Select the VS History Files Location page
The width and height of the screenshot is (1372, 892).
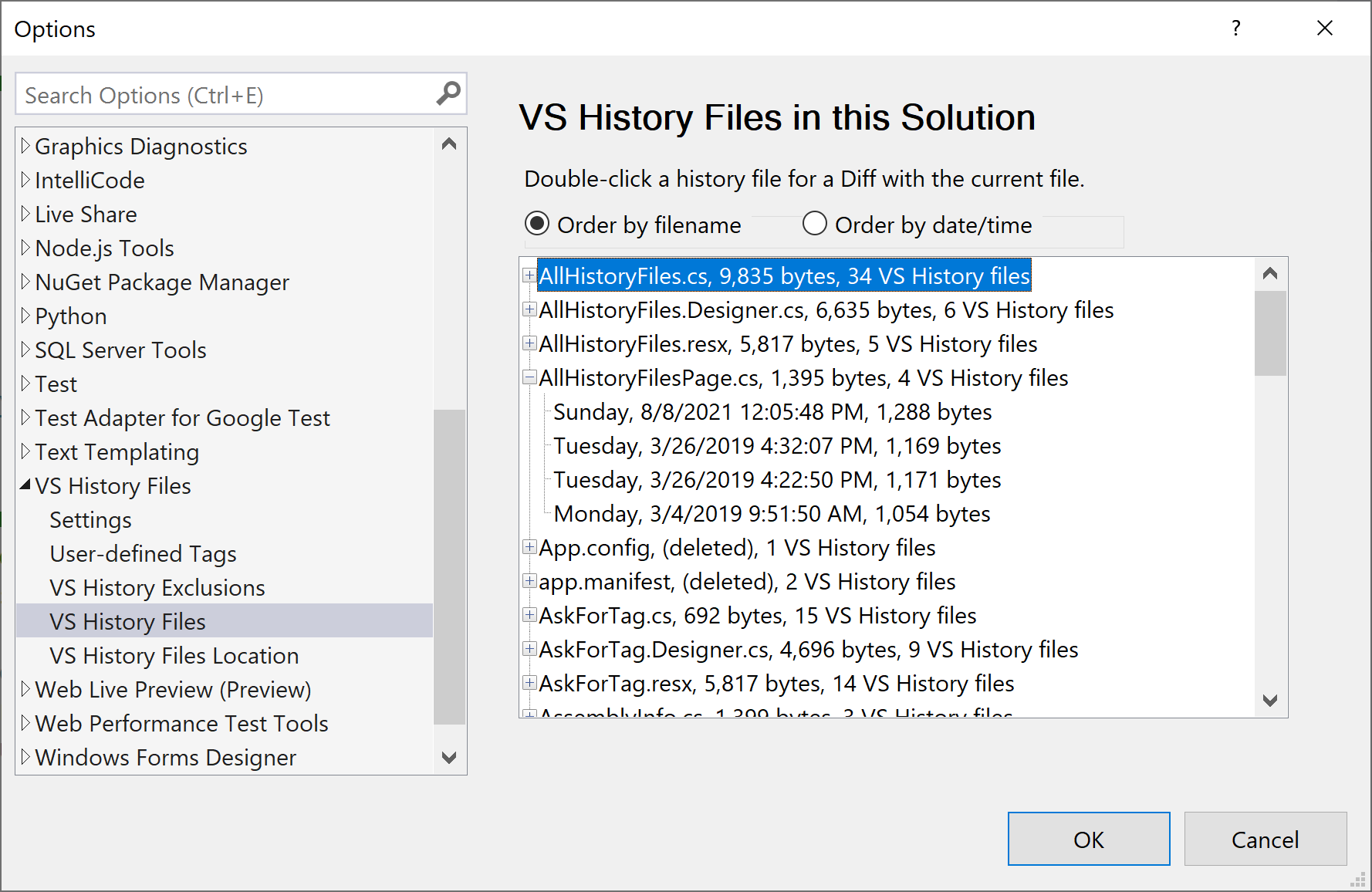174,655
